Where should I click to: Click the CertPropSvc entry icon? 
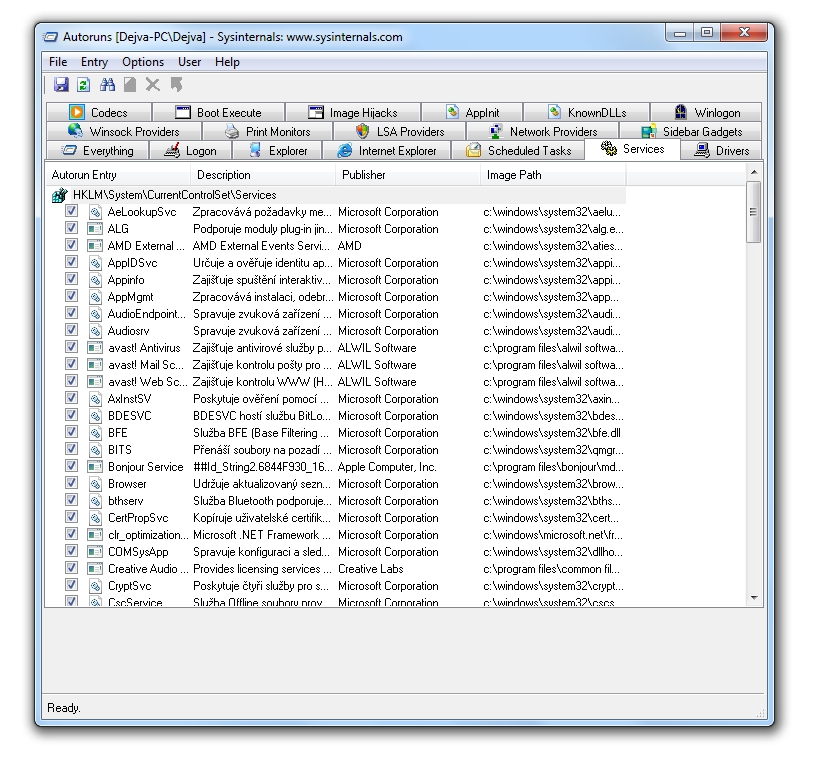coord(95,517)
